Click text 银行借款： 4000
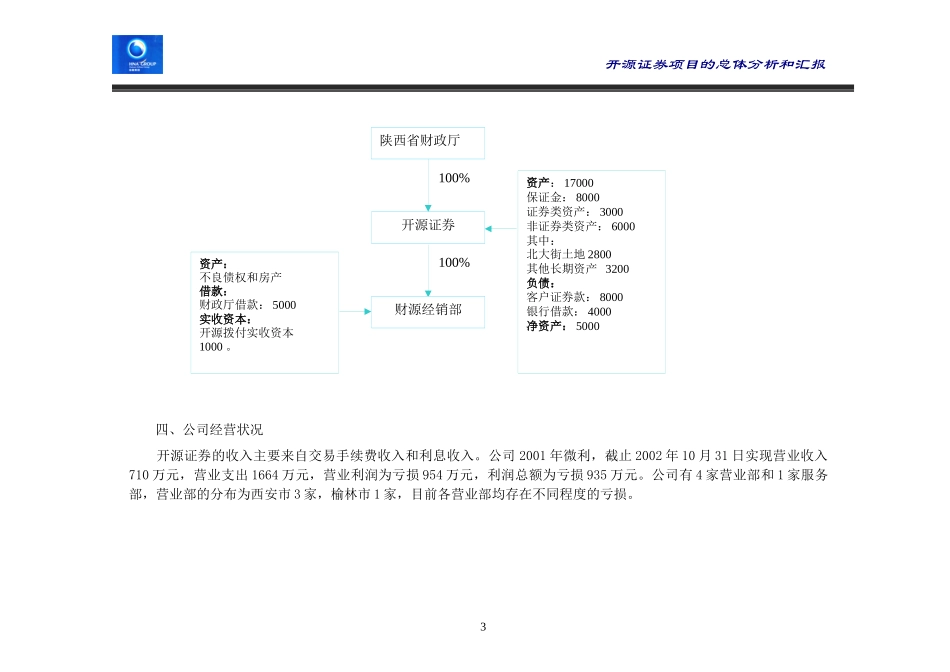Viewport: 950px width, 672px height. (x=569, y=312)
